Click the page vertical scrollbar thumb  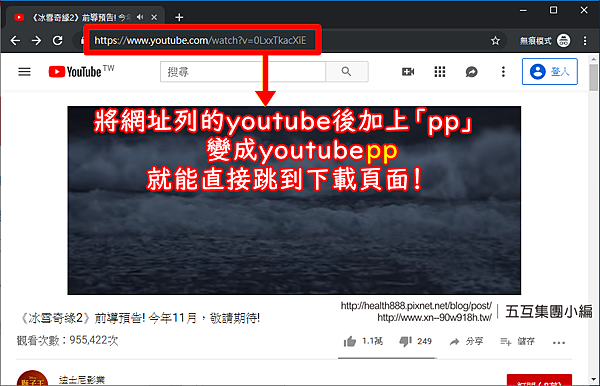593,77
